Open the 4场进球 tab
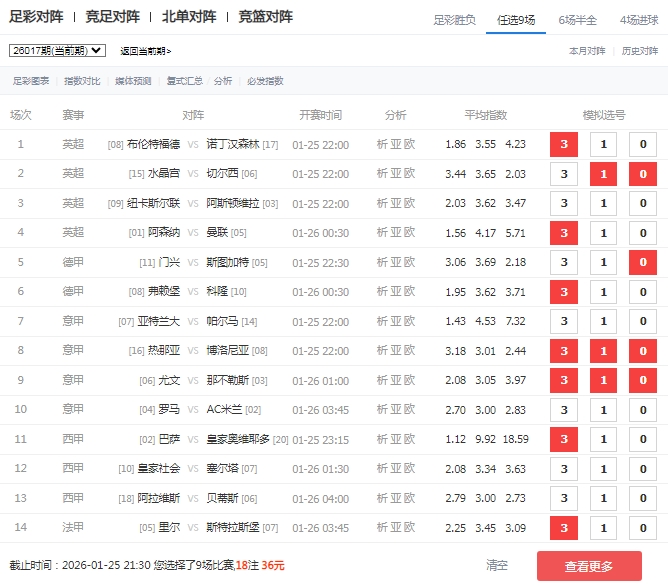This screenshot has width=668, height=586. coord(639,19)
